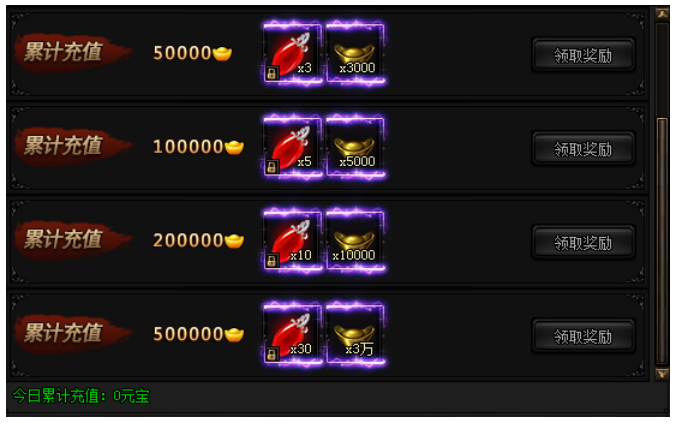Image resolution: width=681 pixels, height=425 pixels.
Task: Select the gold ingot x5000 reward icon
Action: coord(355,147)
